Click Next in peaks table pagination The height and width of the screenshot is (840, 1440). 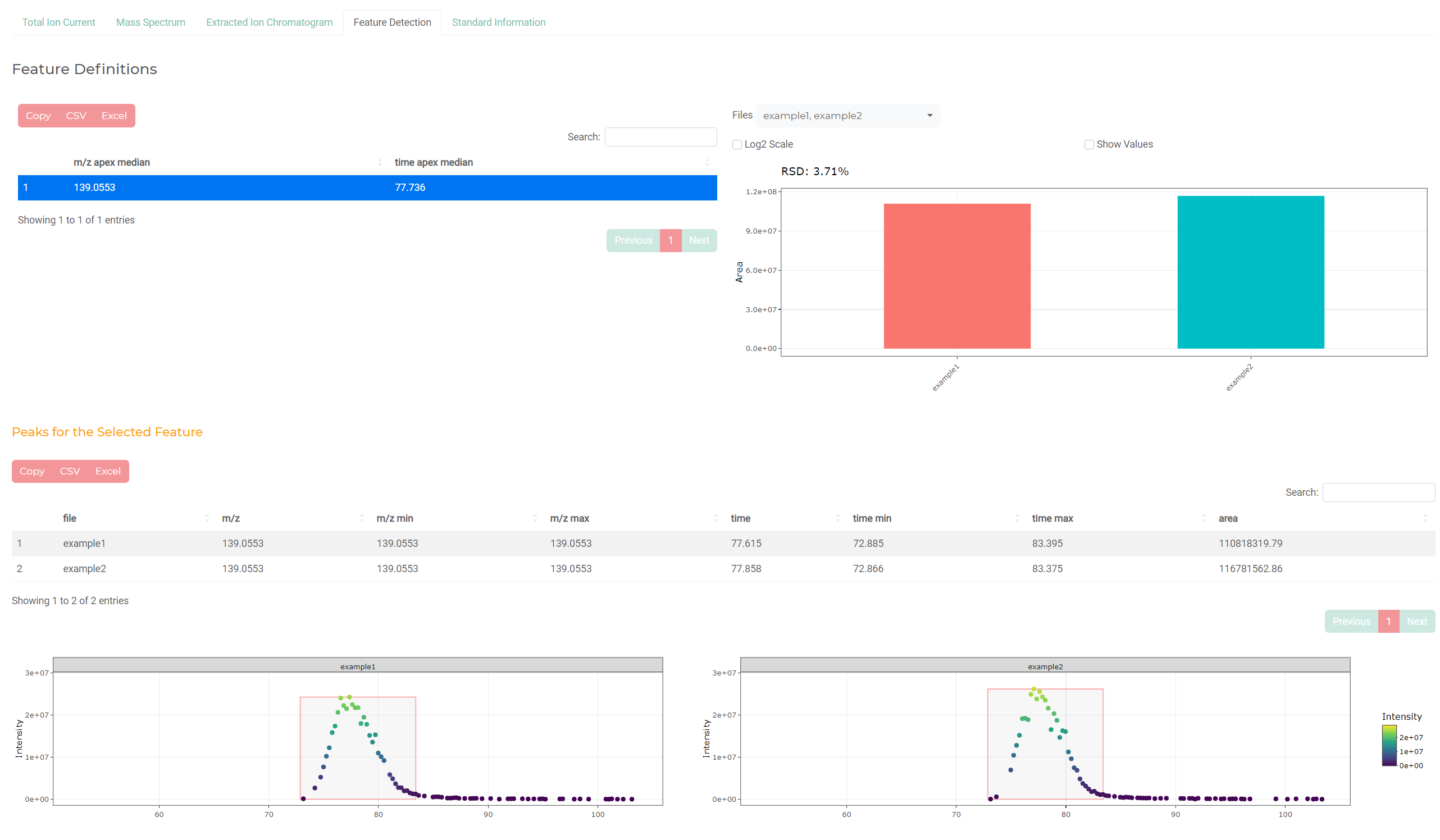1417,621
